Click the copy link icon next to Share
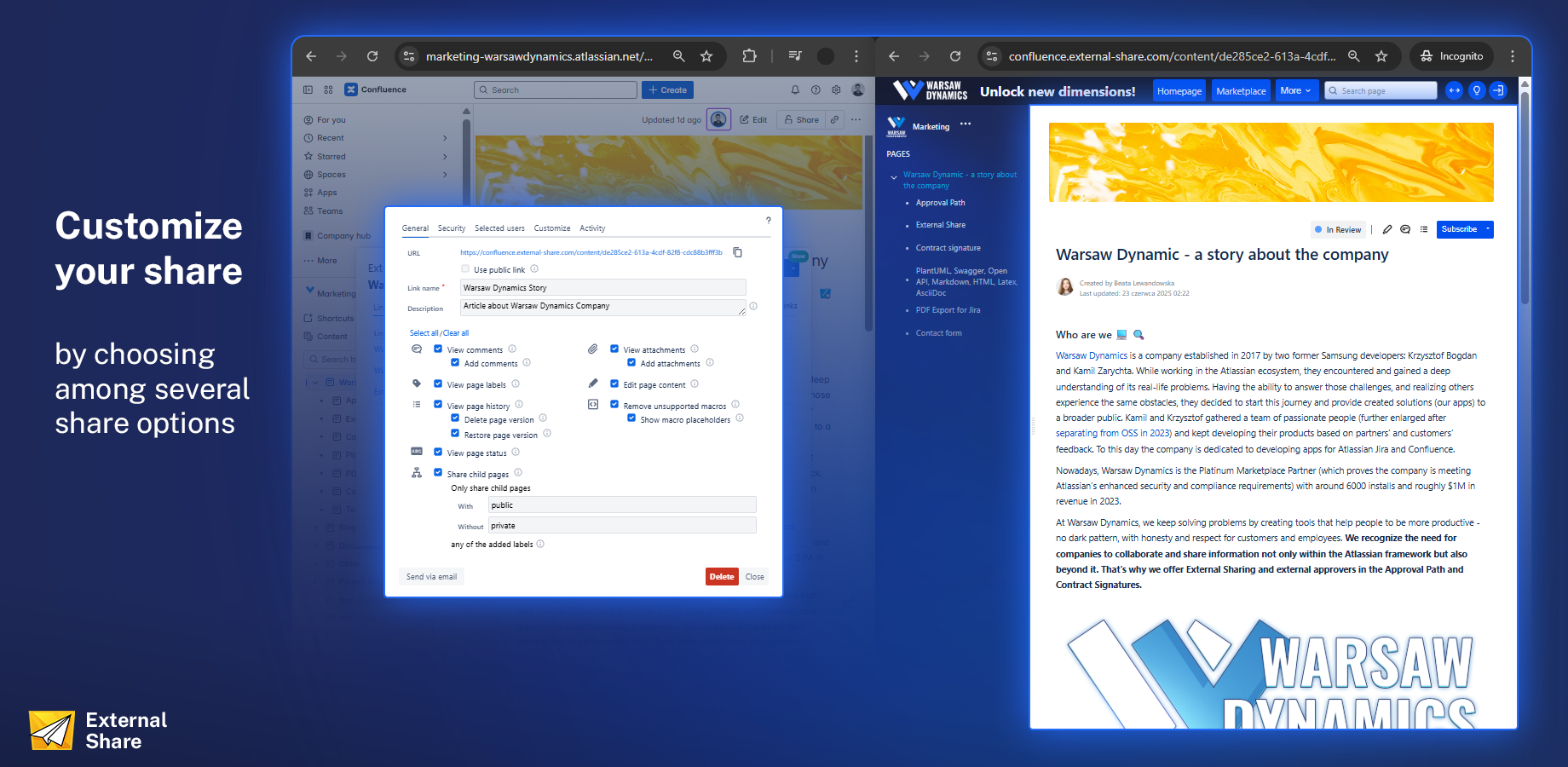This screenshot has width=1568, height=767. pos(835,119)
